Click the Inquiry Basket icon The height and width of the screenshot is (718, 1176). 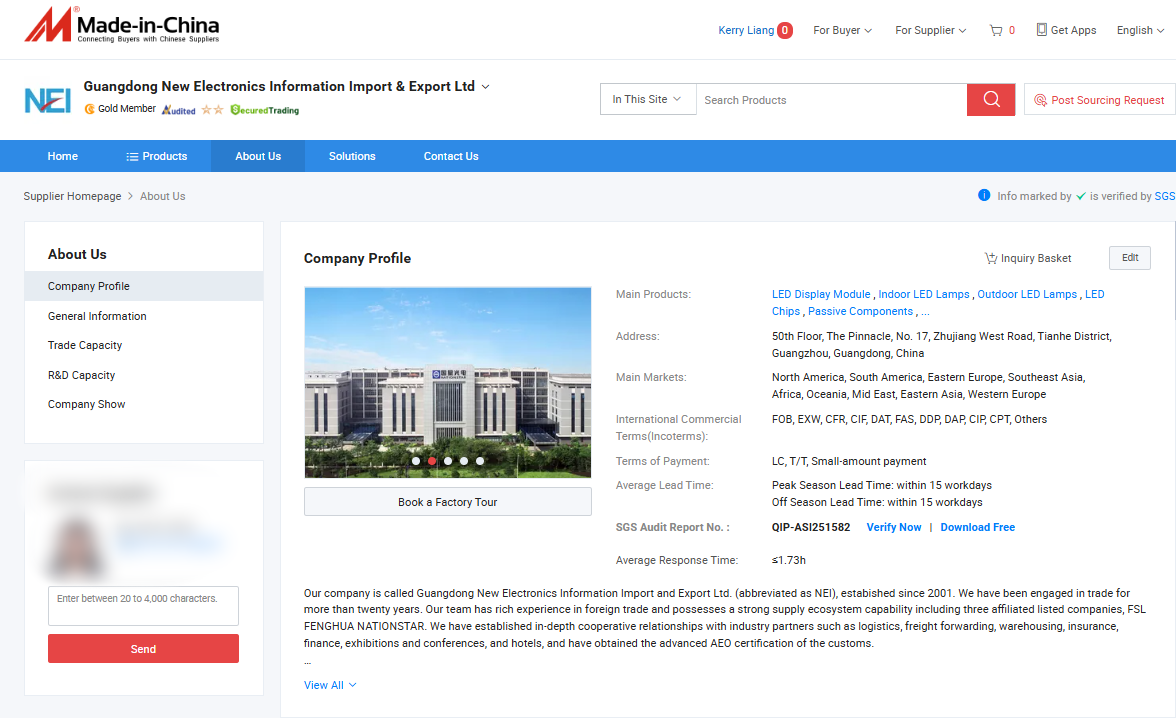(x=990, y=258)
